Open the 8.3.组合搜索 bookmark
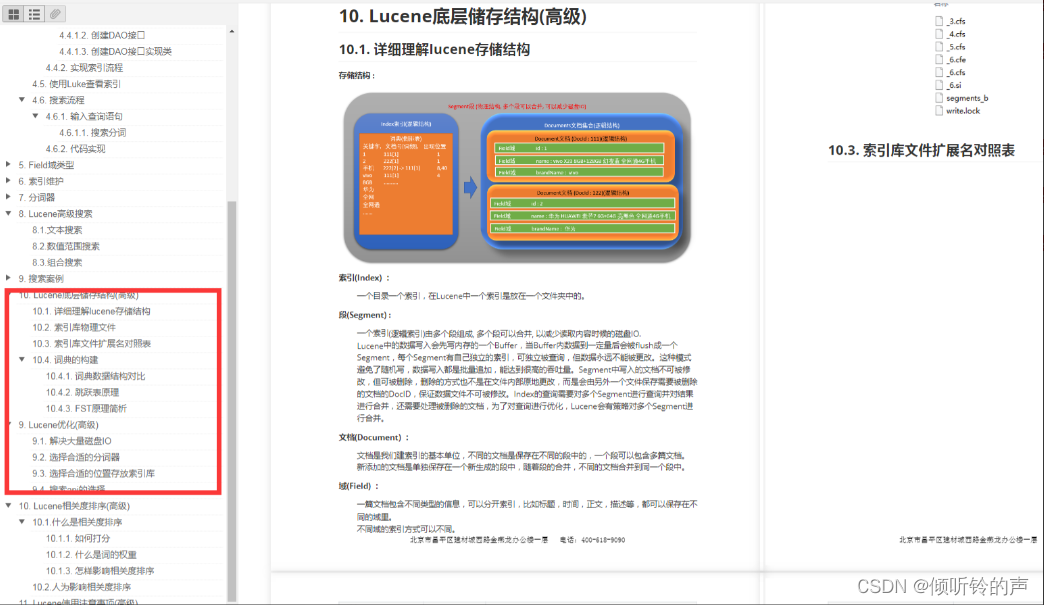Image resolution: width=1044 pixels, height=605 pixels. [x=57, y=262]
